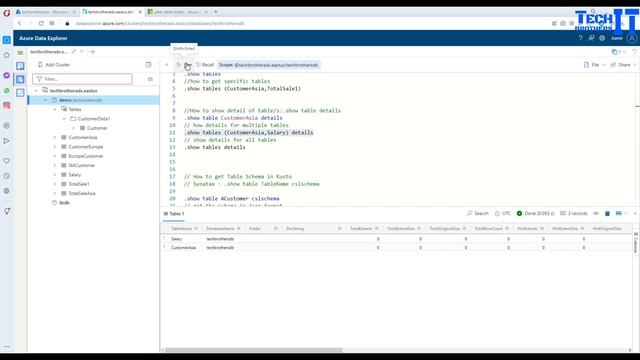
Task: Click Search in results toolbar
Action: (478, 213)
